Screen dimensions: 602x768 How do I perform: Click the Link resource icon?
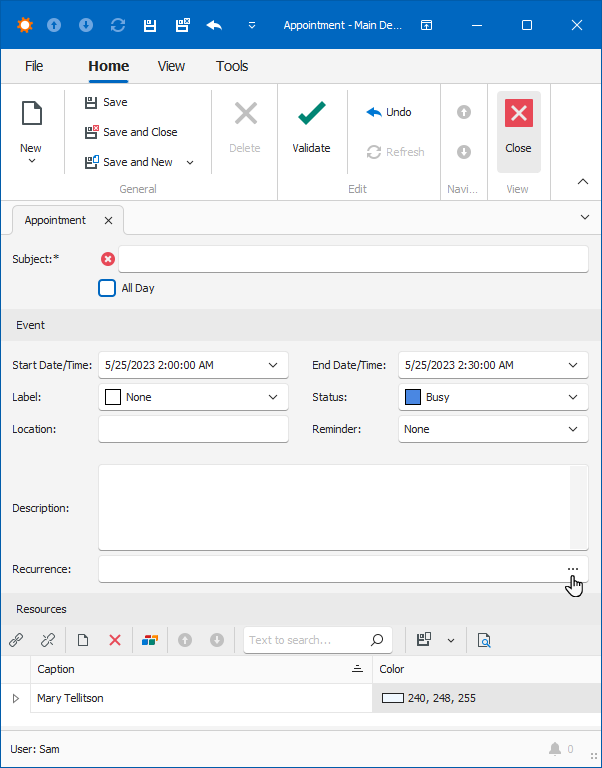(x=16, y=640)
